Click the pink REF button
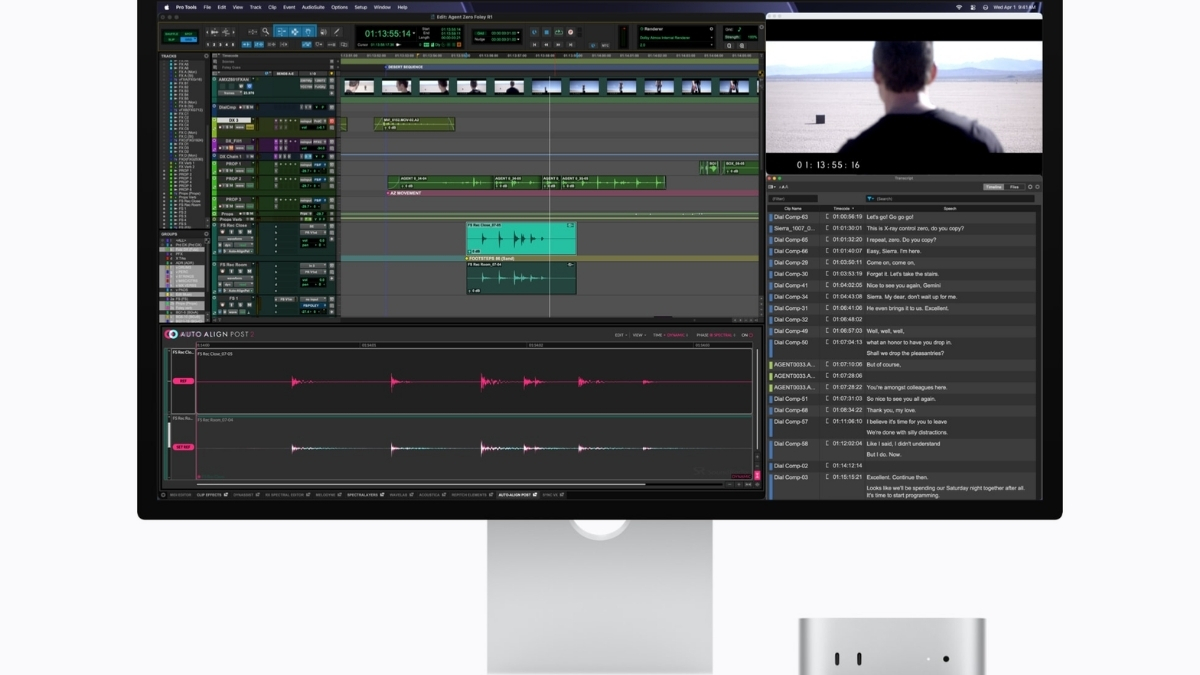Screen dimensions: 1200x675 click(183, 381)
